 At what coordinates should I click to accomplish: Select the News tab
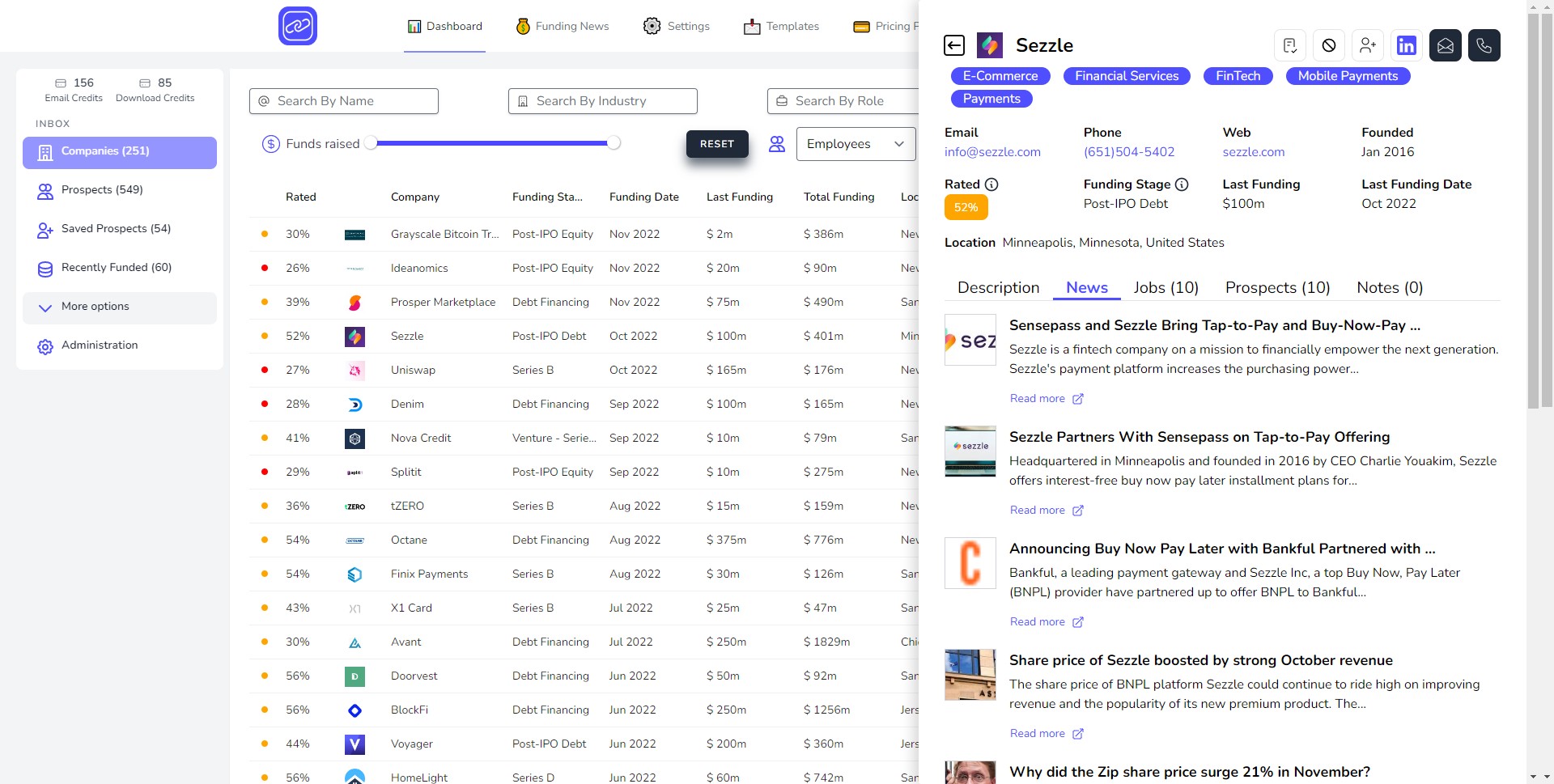point(1086,288)
